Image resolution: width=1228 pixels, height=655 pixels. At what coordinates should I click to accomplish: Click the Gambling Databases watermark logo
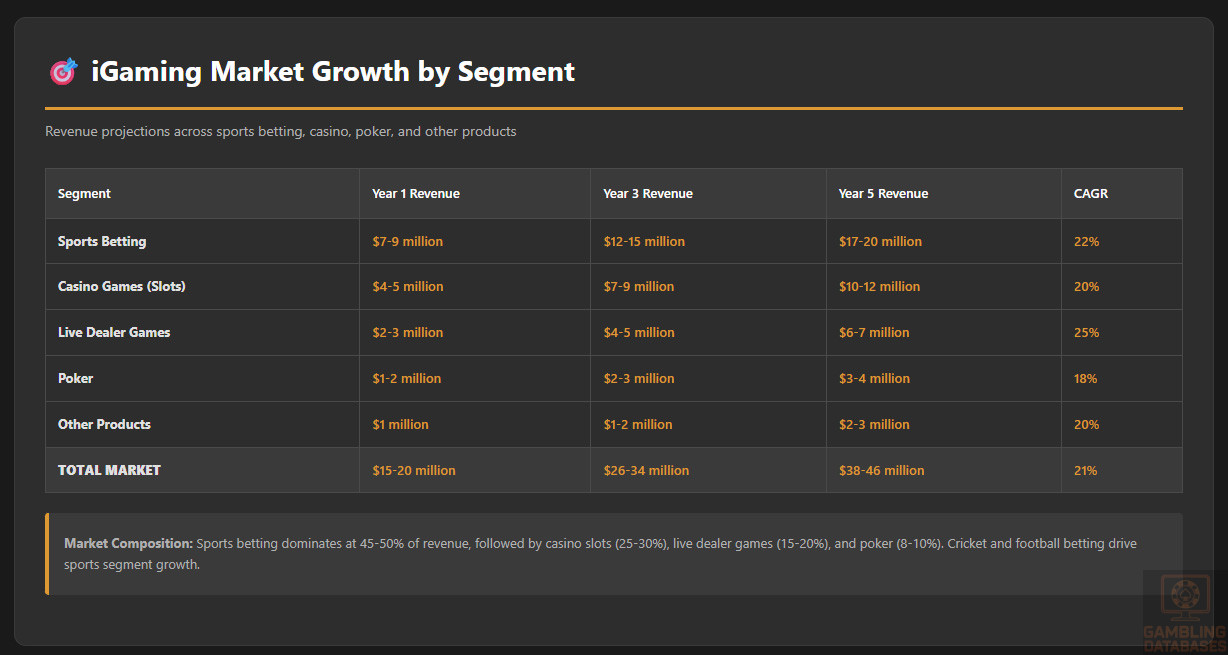(1185, 610)
